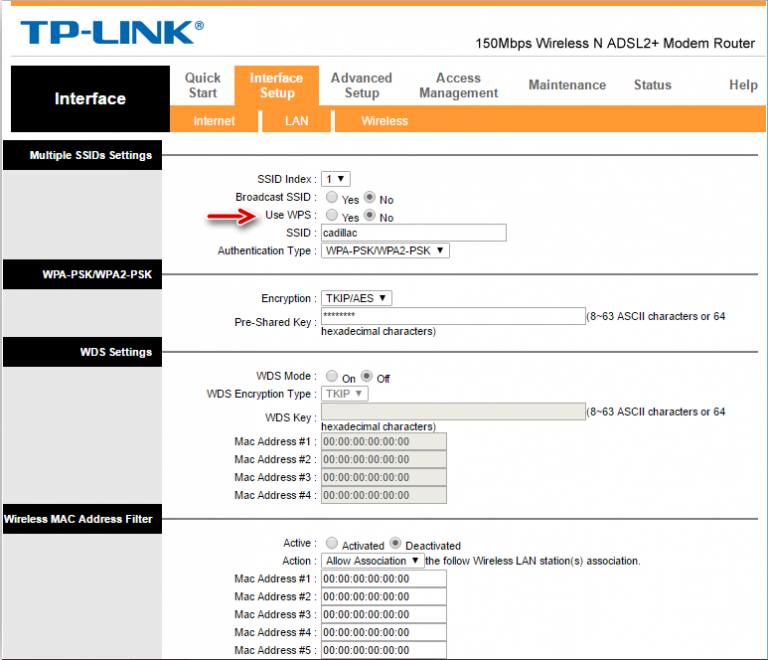Click filter Mac Address #5 field
The height and width of the screenshot is (660, 768).
[384, 650]
